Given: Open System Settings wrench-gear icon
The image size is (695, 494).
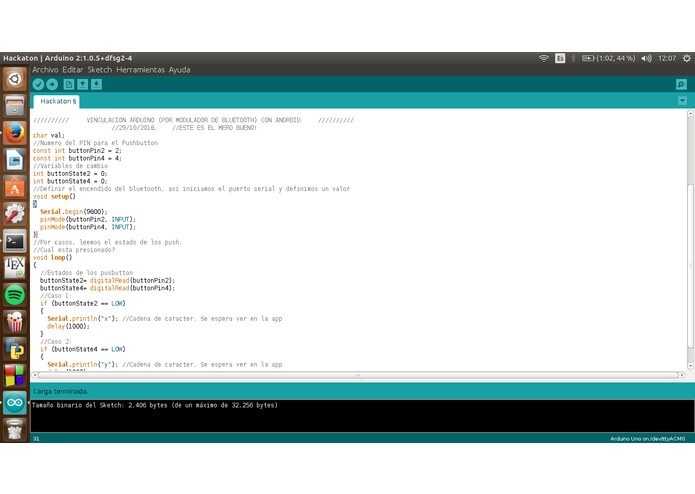Looking at the screenshot, I should pyautogui.click(x=15, y=214).
